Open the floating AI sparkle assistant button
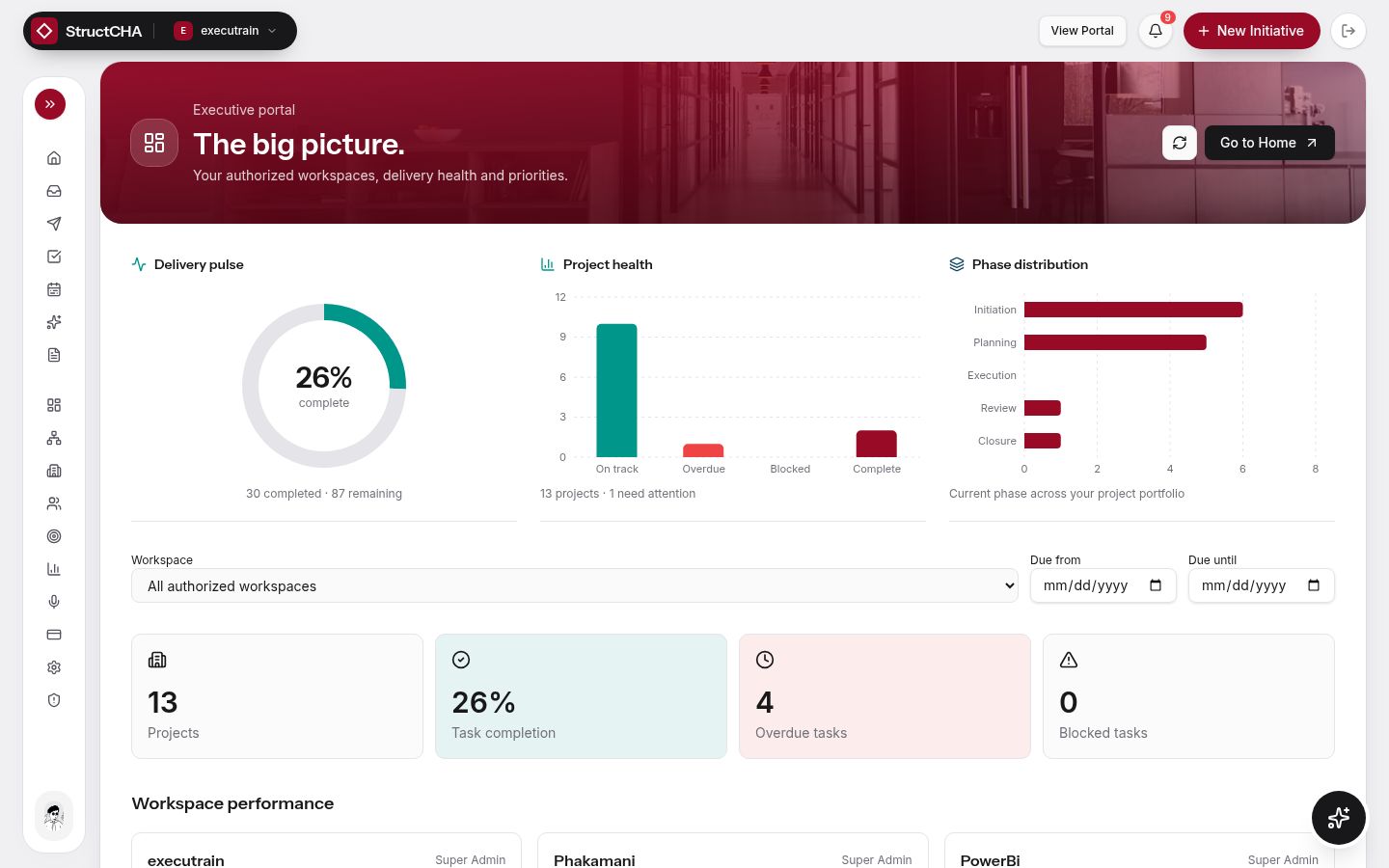1389x868 pixels. coord(1339,818)
